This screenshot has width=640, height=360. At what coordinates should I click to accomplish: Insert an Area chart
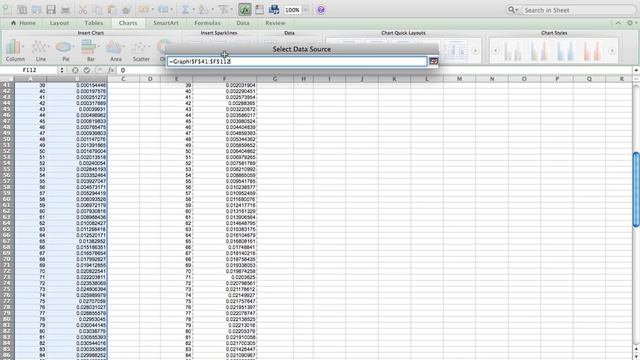[116, 50]
